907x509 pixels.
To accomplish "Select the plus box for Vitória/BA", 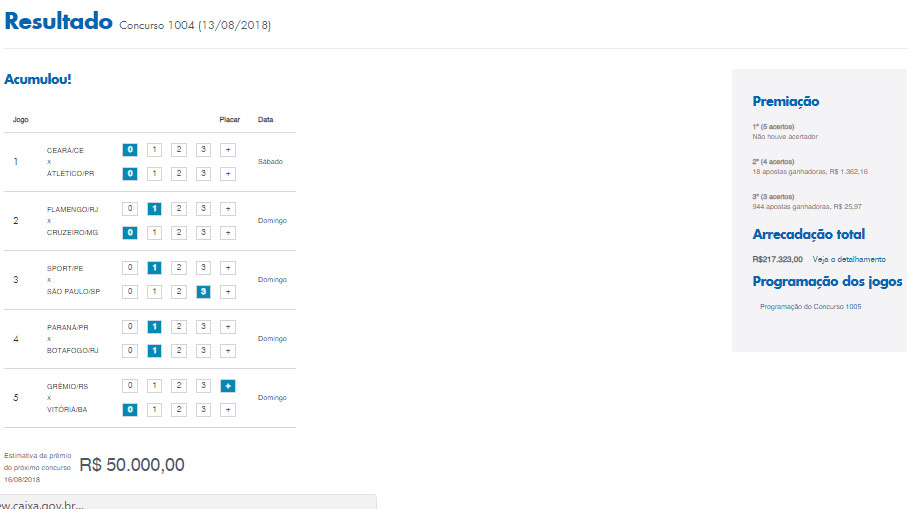I will click(x=228, y=410).
